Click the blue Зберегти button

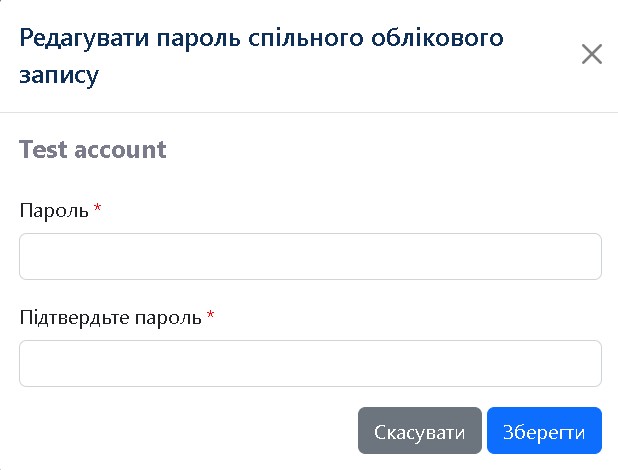(544, 432)
